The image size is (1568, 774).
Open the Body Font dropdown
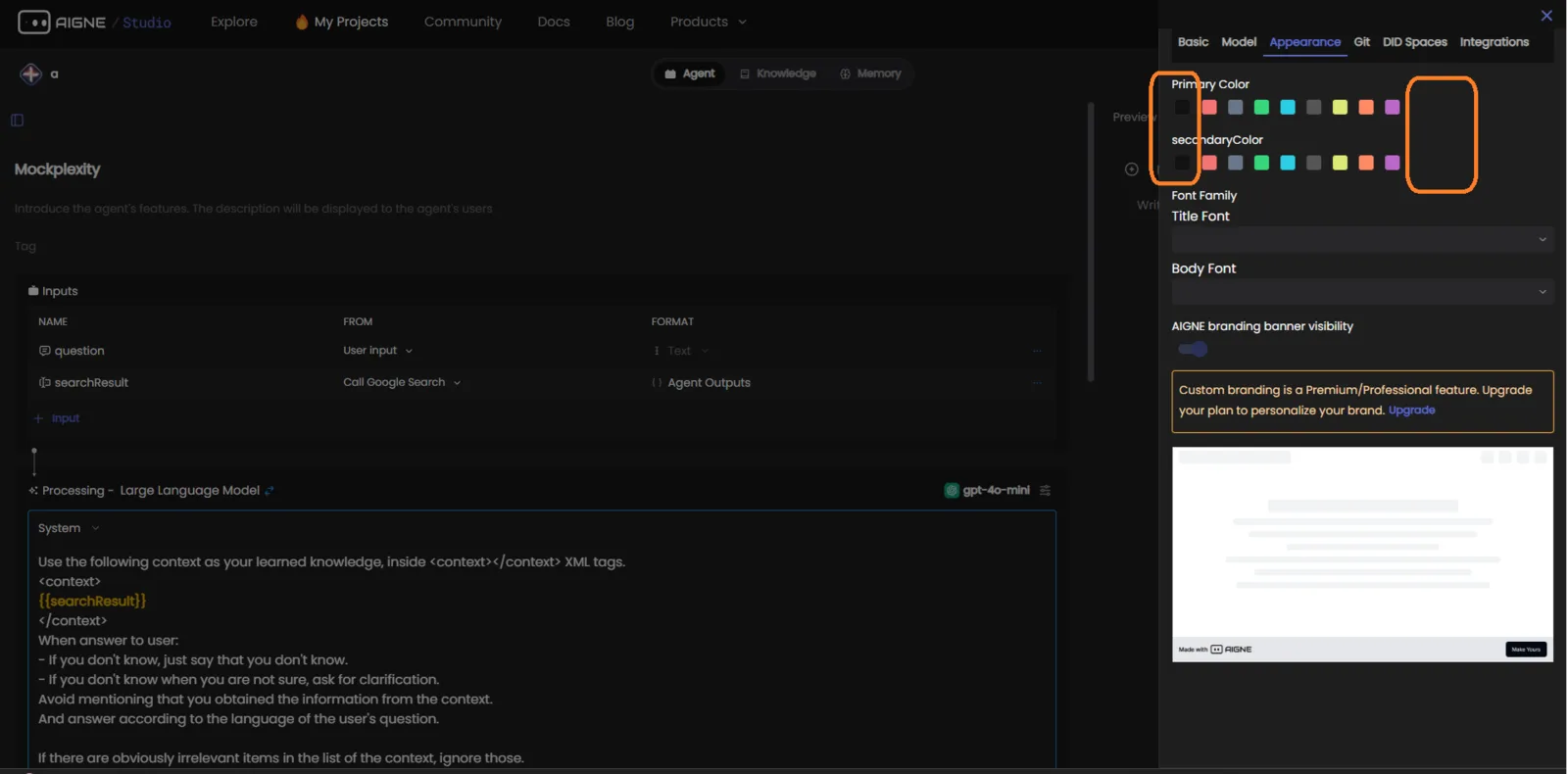[x=1362, y=291]
